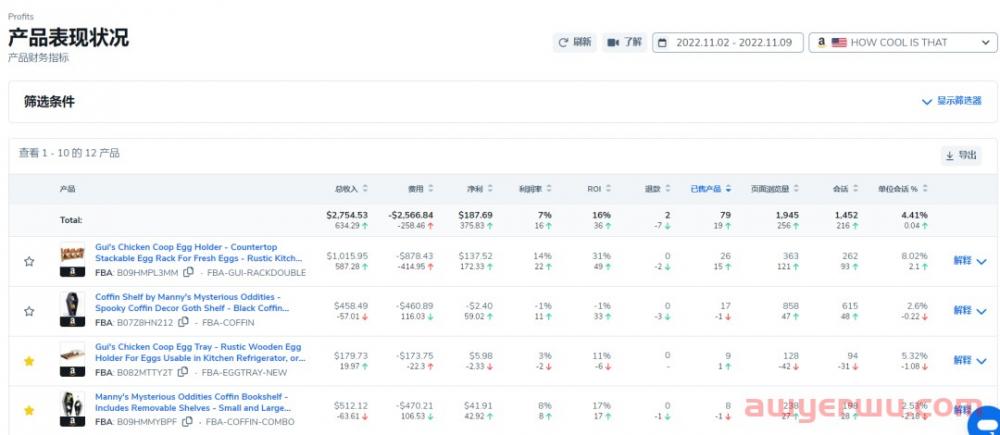1000x435 pixels.
Task: Click the $1,015.95 revenue cell
Action: pyautogui.click(x=347, y=256)
